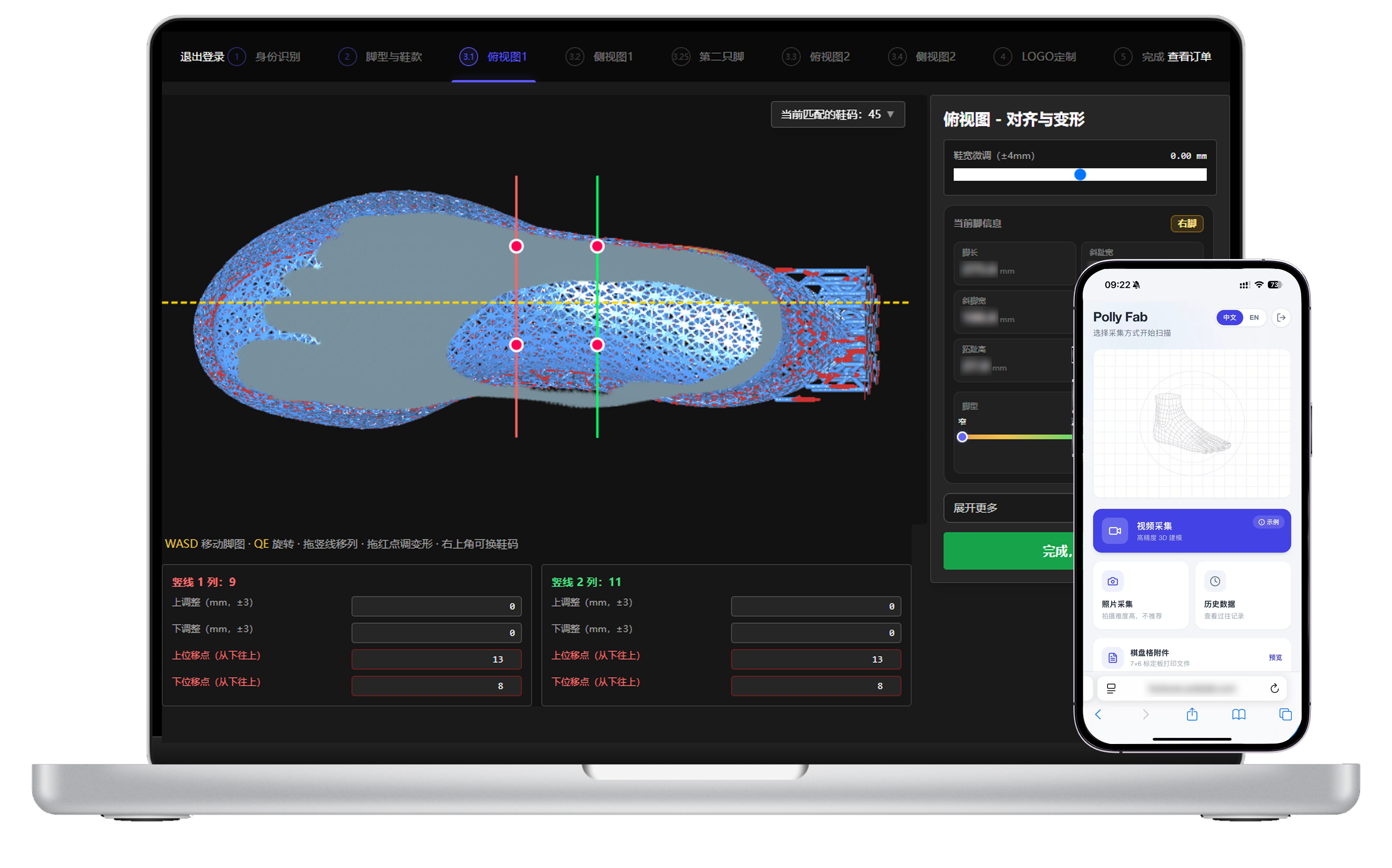
Task: Tap the reload icon in phone address bar
Action: [1274, 688]
